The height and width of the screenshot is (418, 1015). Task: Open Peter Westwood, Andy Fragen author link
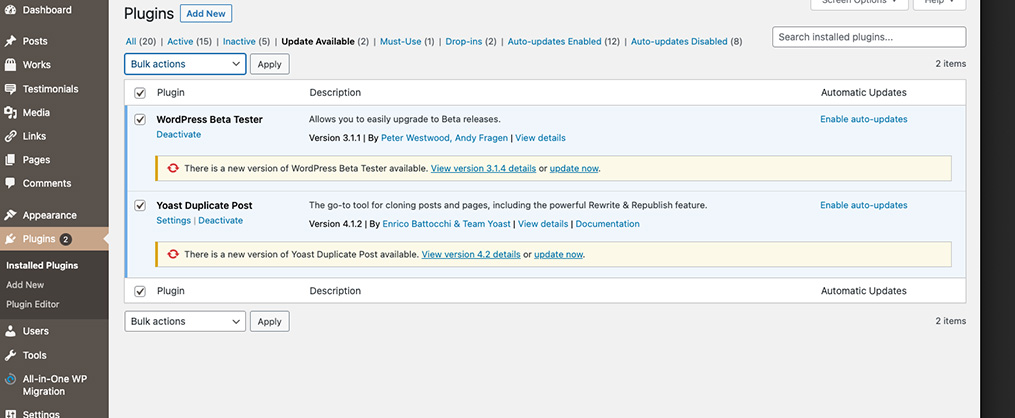445,138
